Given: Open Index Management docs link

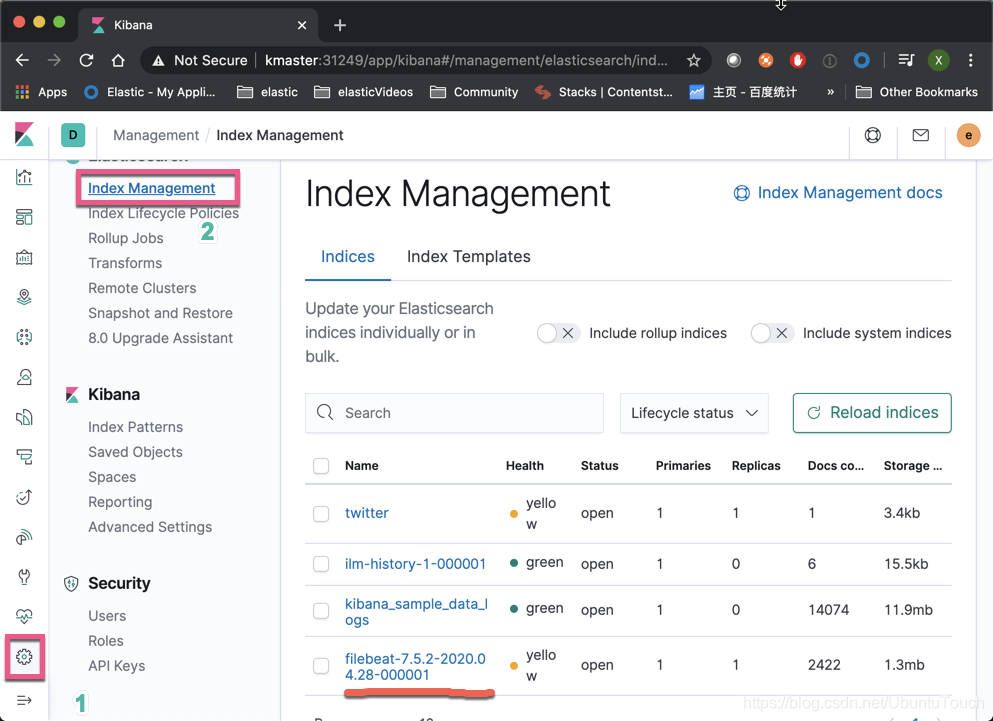Looking at the screenshot, I should [x=838, y=193].
